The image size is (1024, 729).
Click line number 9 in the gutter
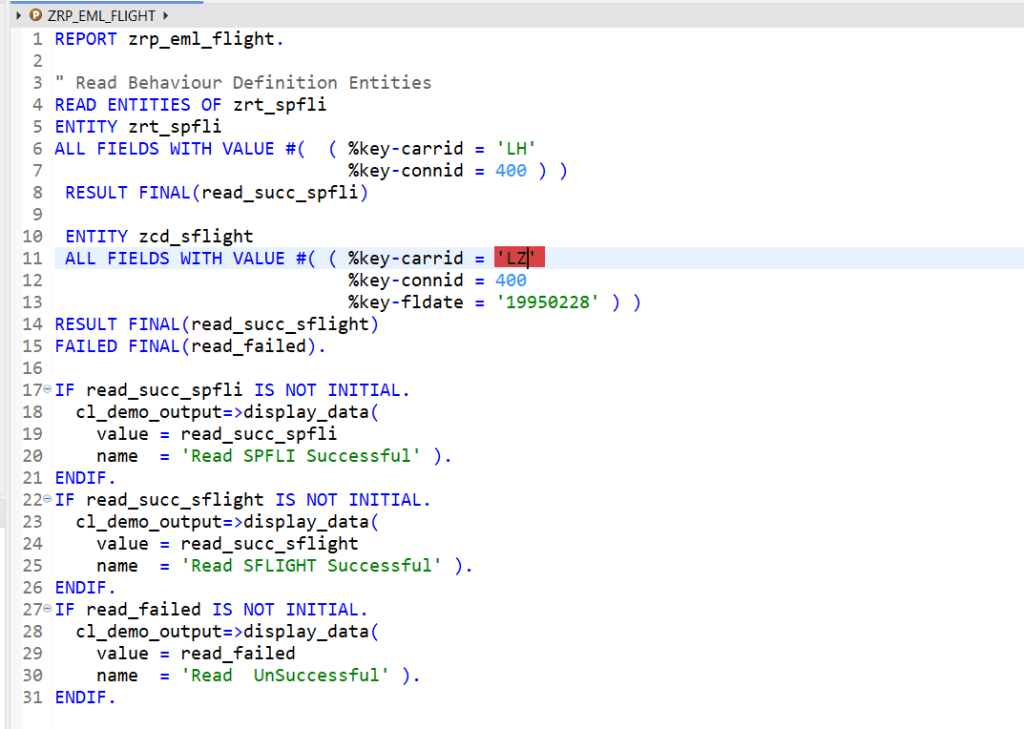37,215
